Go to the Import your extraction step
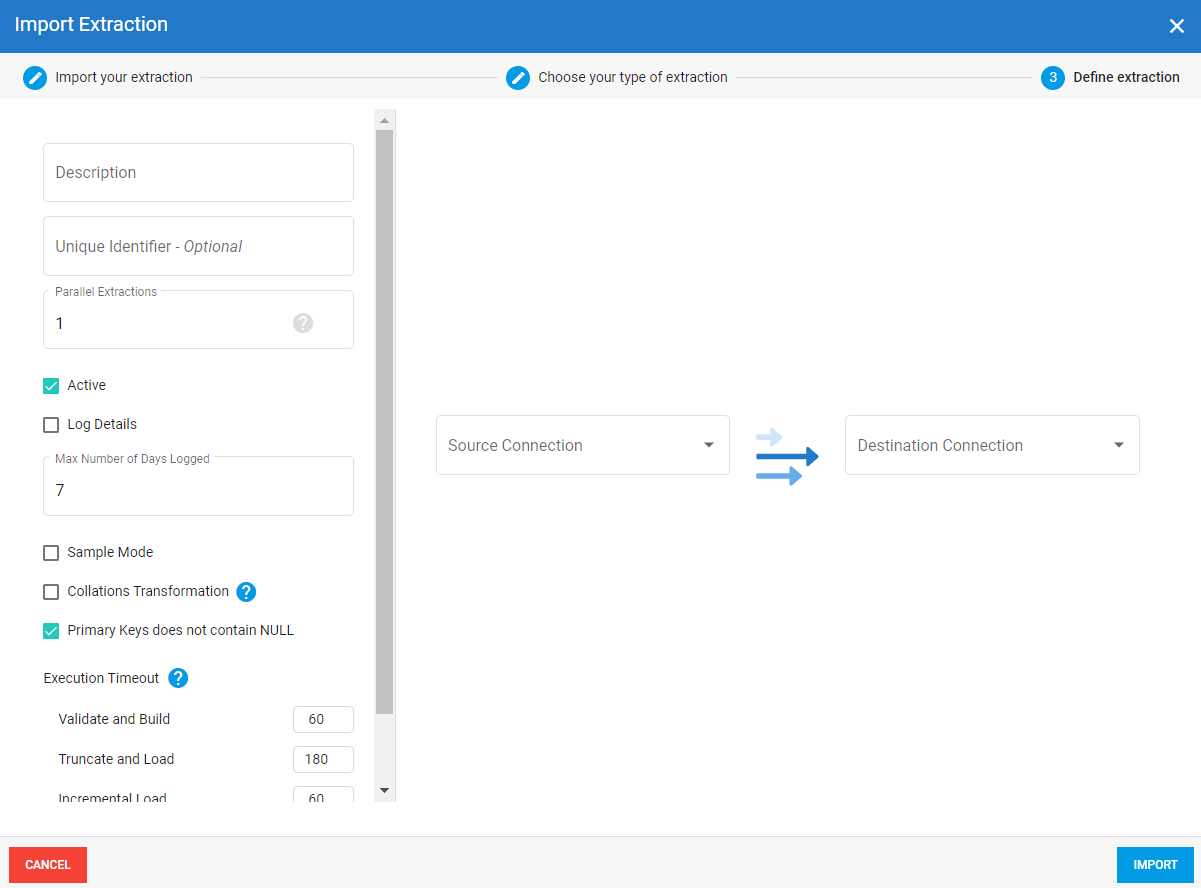 pos(124,78)
